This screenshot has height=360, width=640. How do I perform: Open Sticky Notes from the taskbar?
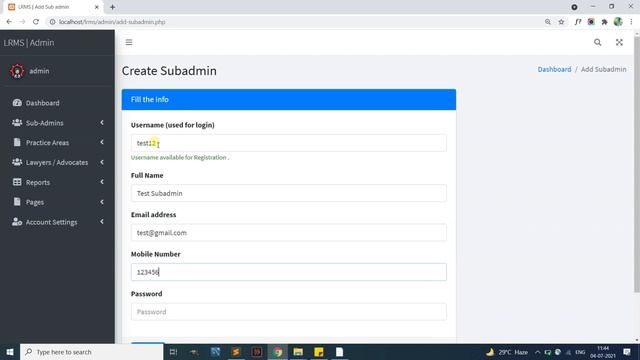point(319,352)
